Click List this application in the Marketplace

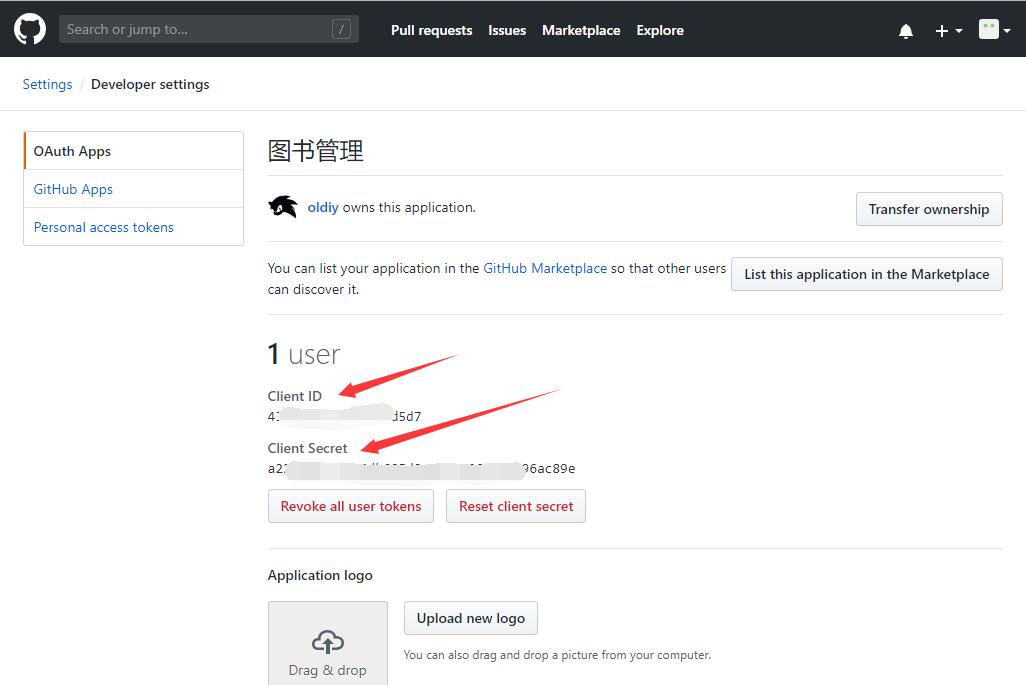(866, 274)
